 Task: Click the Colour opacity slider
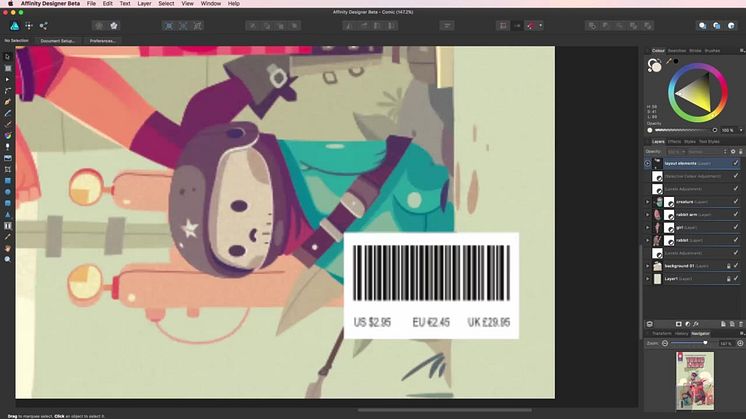click(x=680, y=130)
